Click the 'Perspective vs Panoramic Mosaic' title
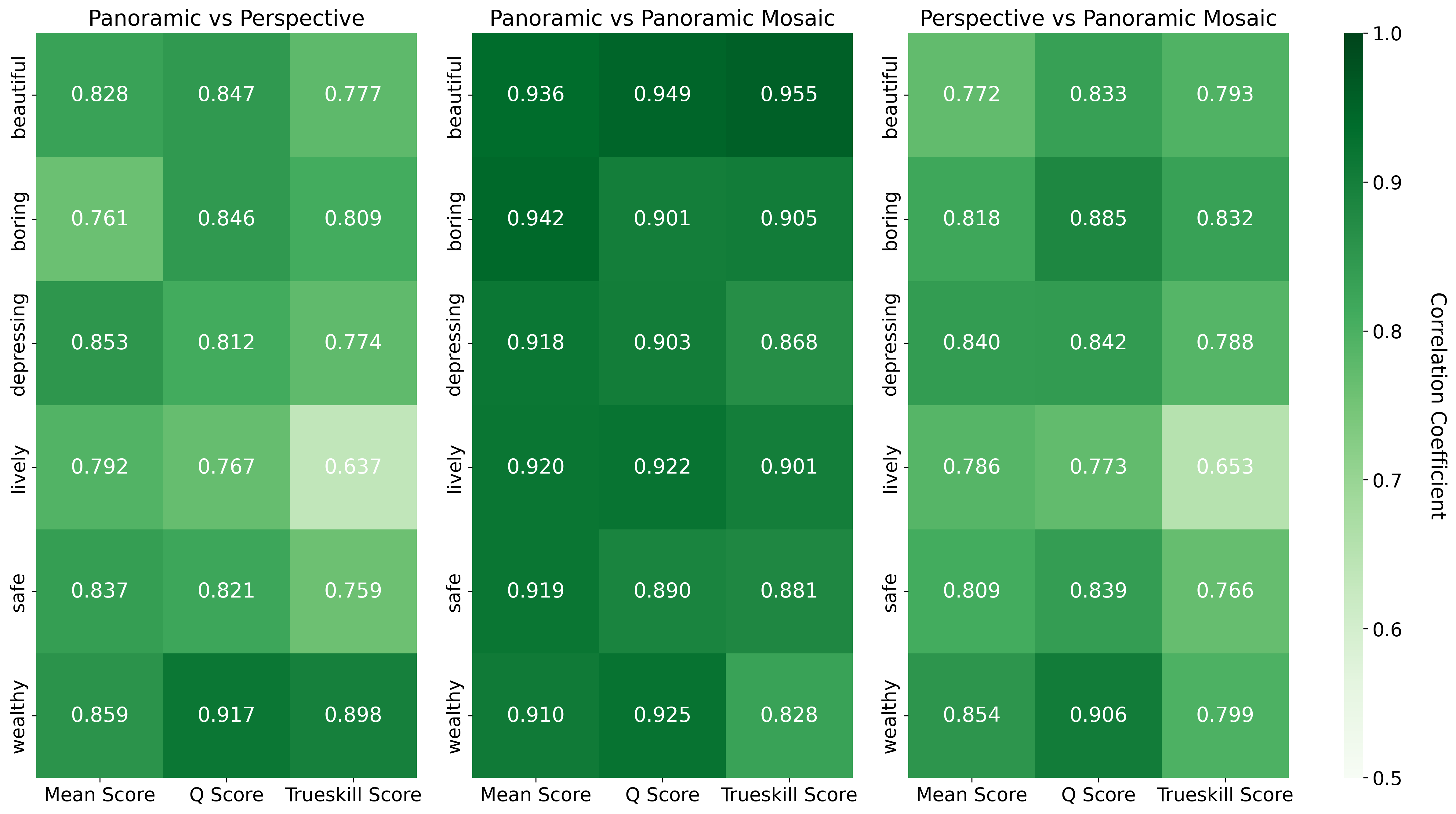 click(x=1098, y=19)
